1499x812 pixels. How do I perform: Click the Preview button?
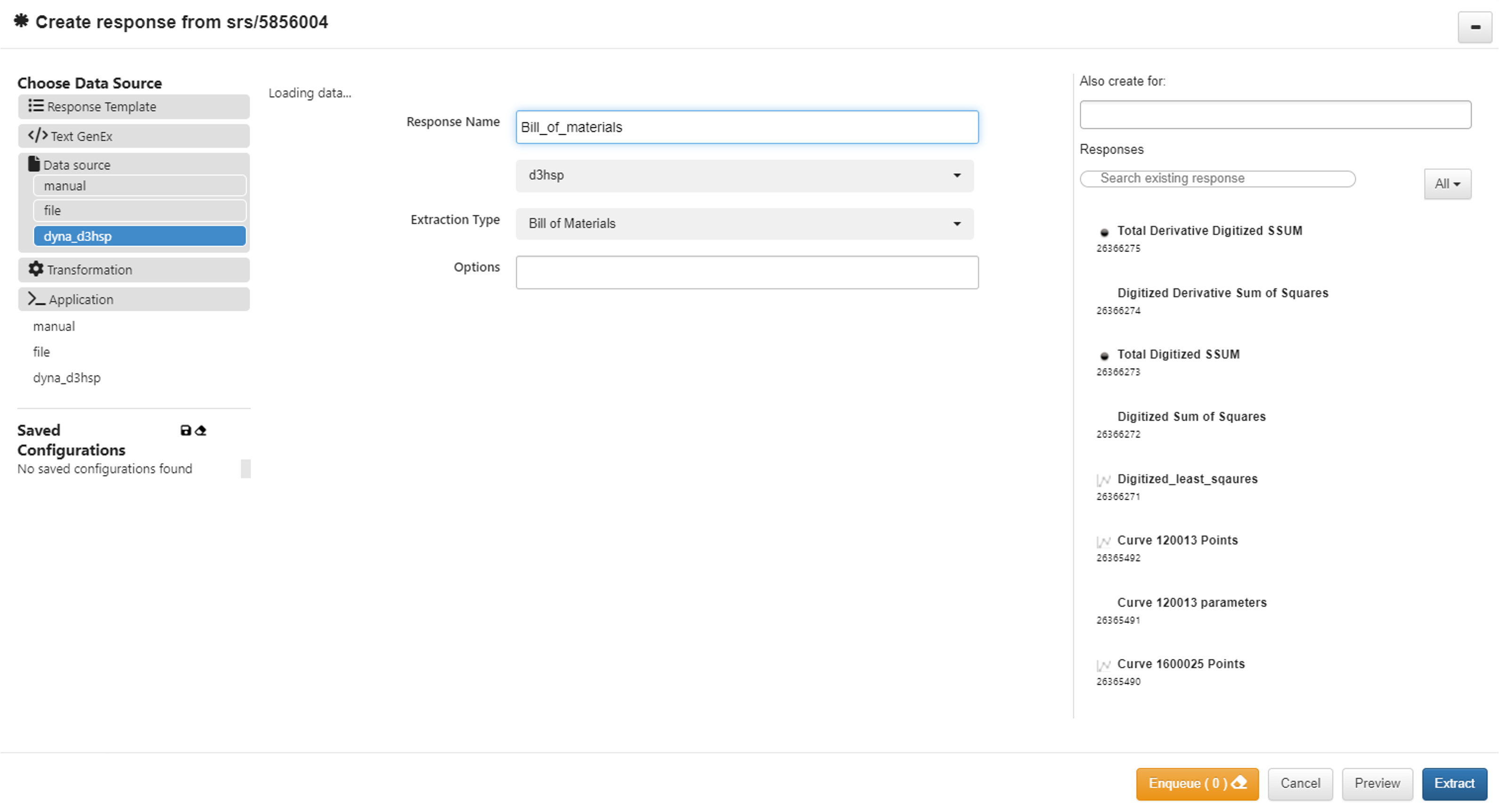(x=1377, y=783)
